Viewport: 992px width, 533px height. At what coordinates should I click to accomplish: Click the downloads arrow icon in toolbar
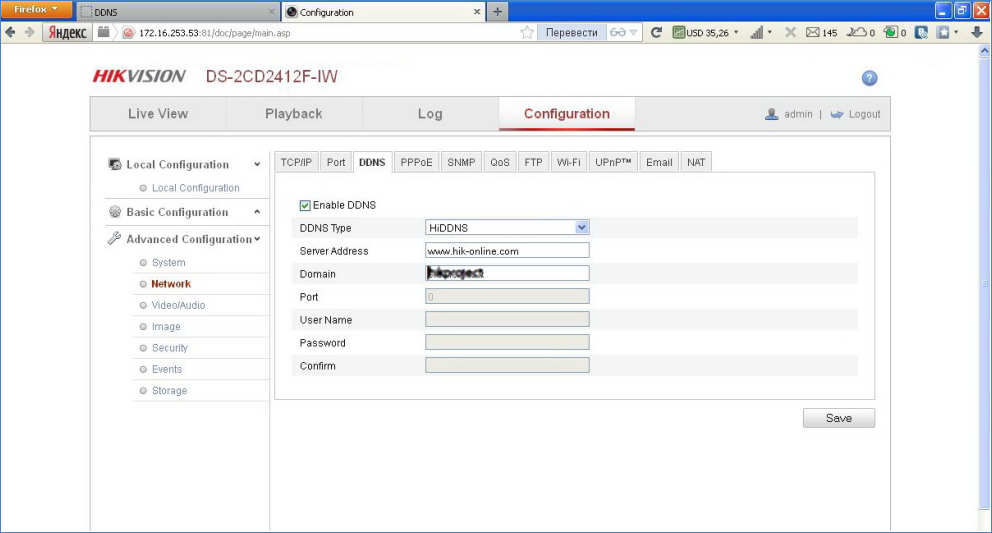click(977, 32)
